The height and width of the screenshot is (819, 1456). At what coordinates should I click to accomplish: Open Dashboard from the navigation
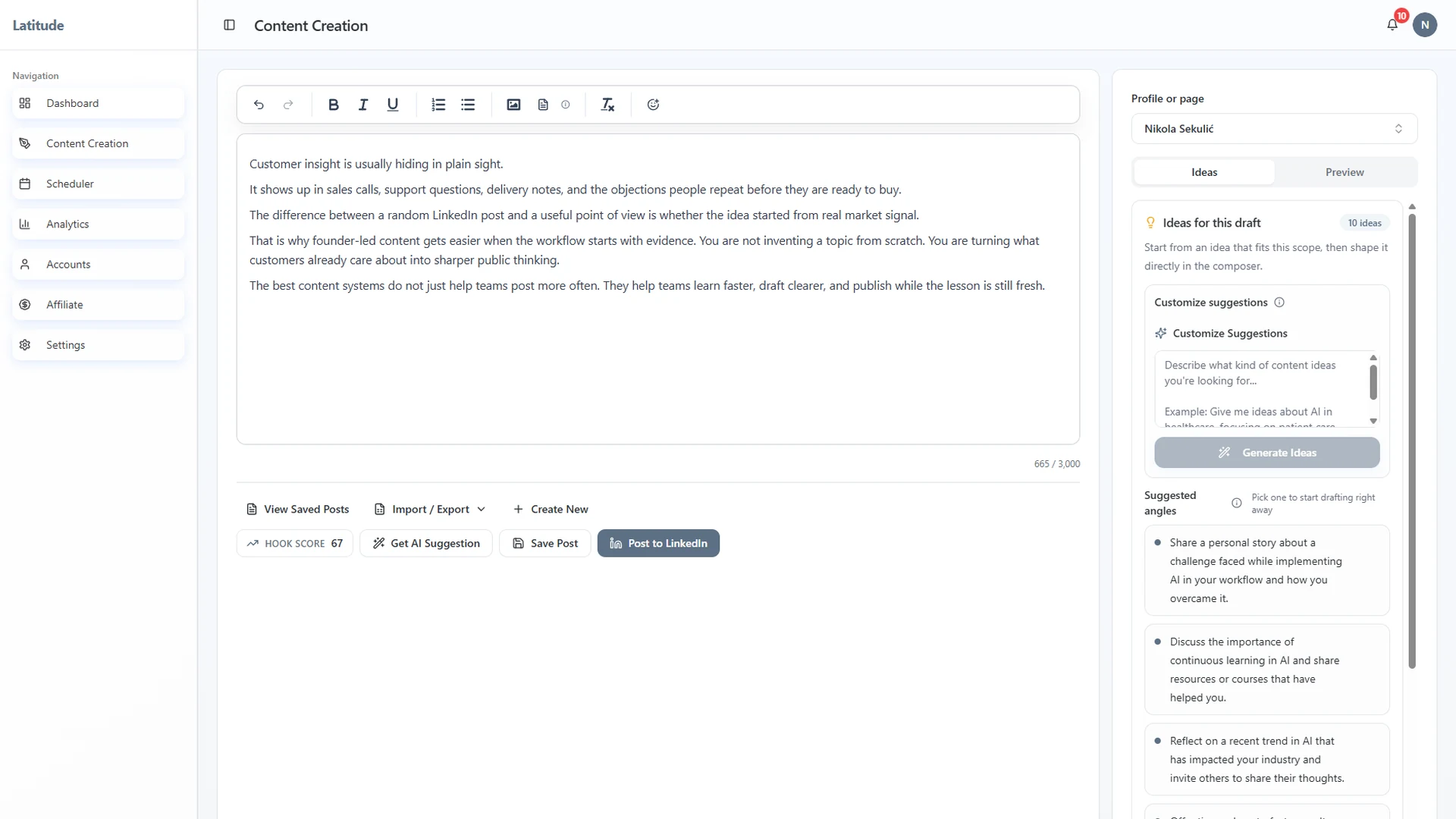click(x=98, y=103)
